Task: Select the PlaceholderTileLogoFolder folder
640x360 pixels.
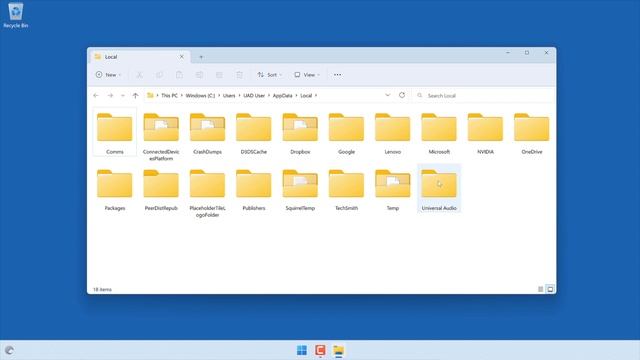Action: tap(207, 192)
